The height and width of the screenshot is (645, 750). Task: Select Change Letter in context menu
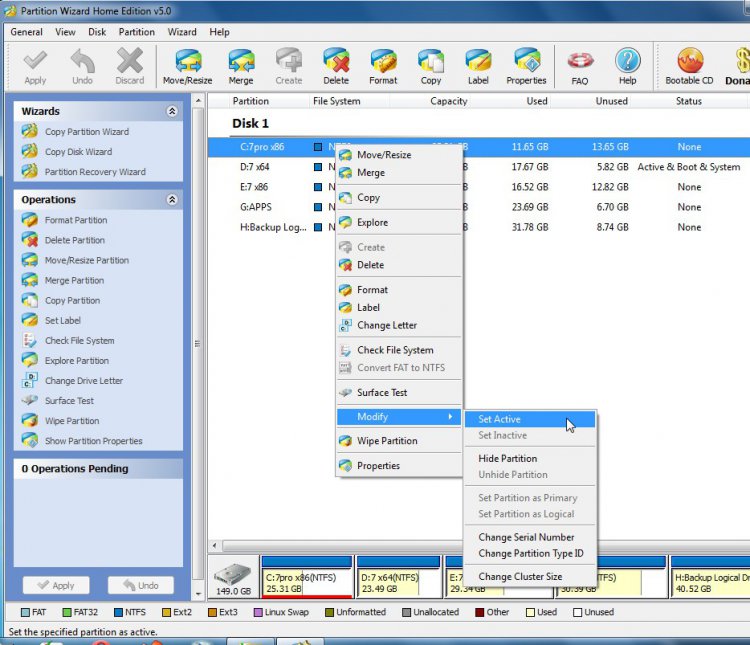[399, 325]
